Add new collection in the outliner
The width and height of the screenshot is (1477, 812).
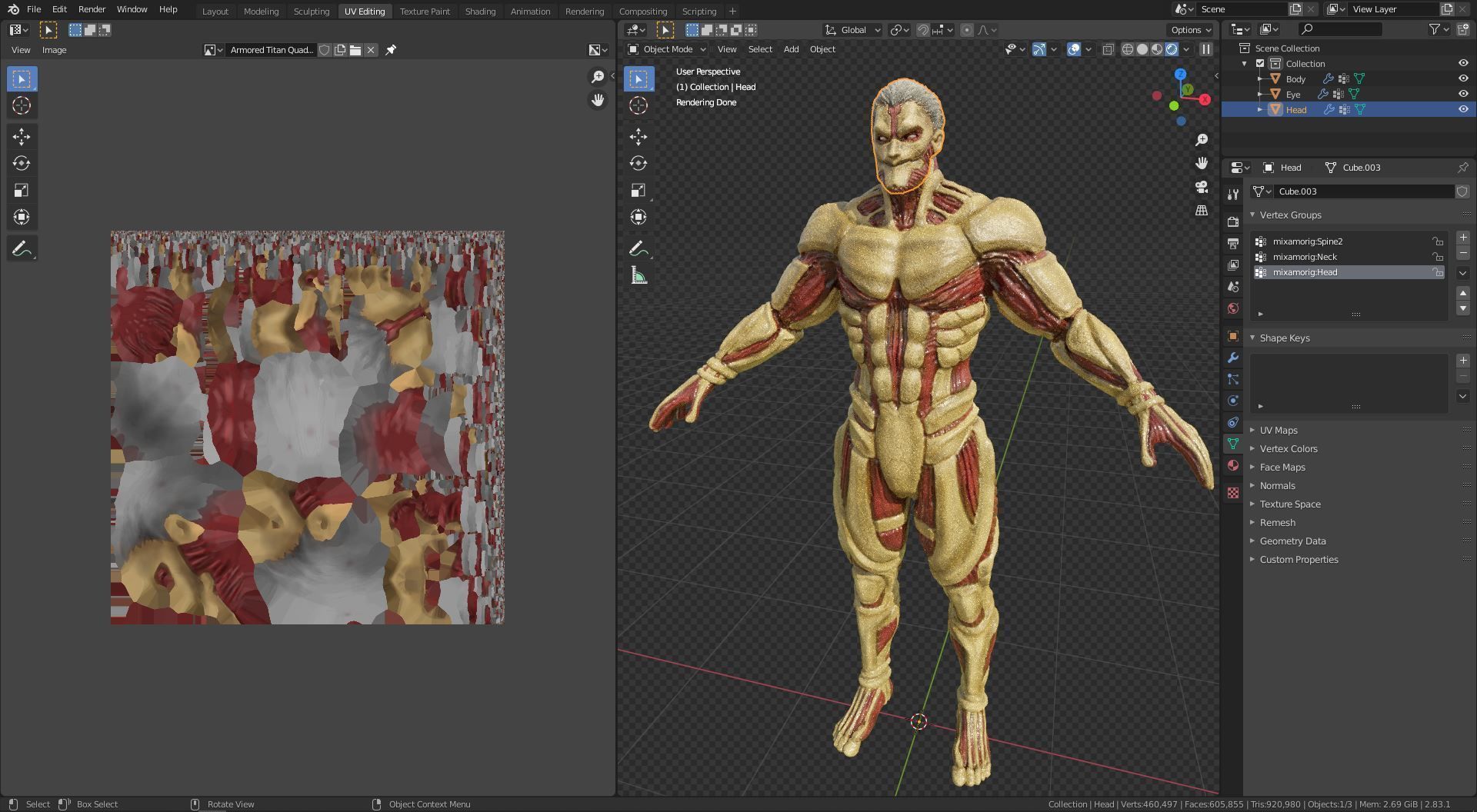(1462, 29)
